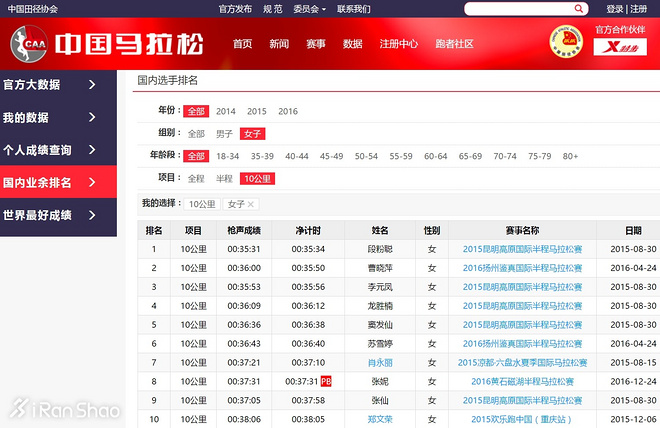Viewport: 660px width, 428px height.
Task: Open the Xtep sponsor logo
Action: click(620, 47)
